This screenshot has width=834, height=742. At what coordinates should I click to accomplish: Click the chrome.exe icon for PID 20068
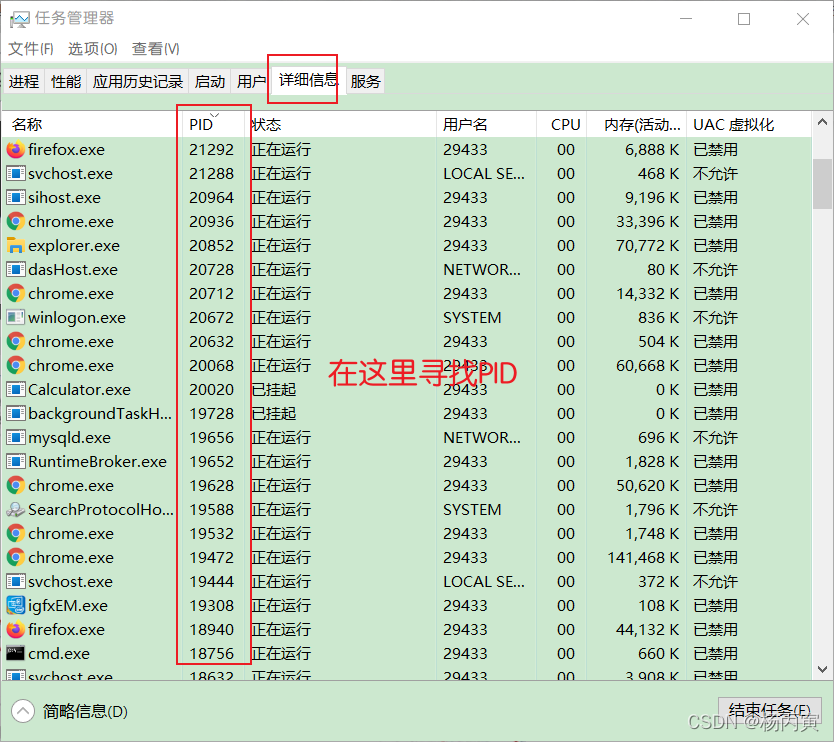(x=15, y=365)
